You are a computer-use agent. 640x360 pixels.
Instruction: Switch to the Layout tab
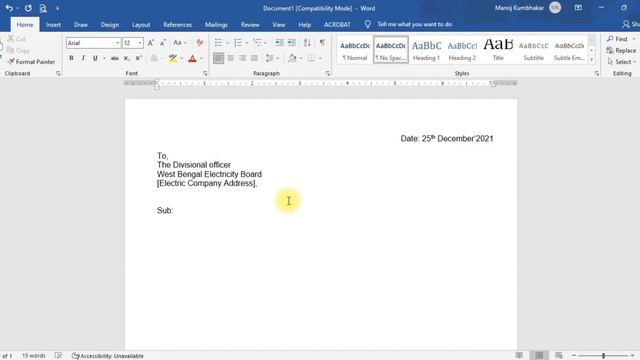click(141, 24)
